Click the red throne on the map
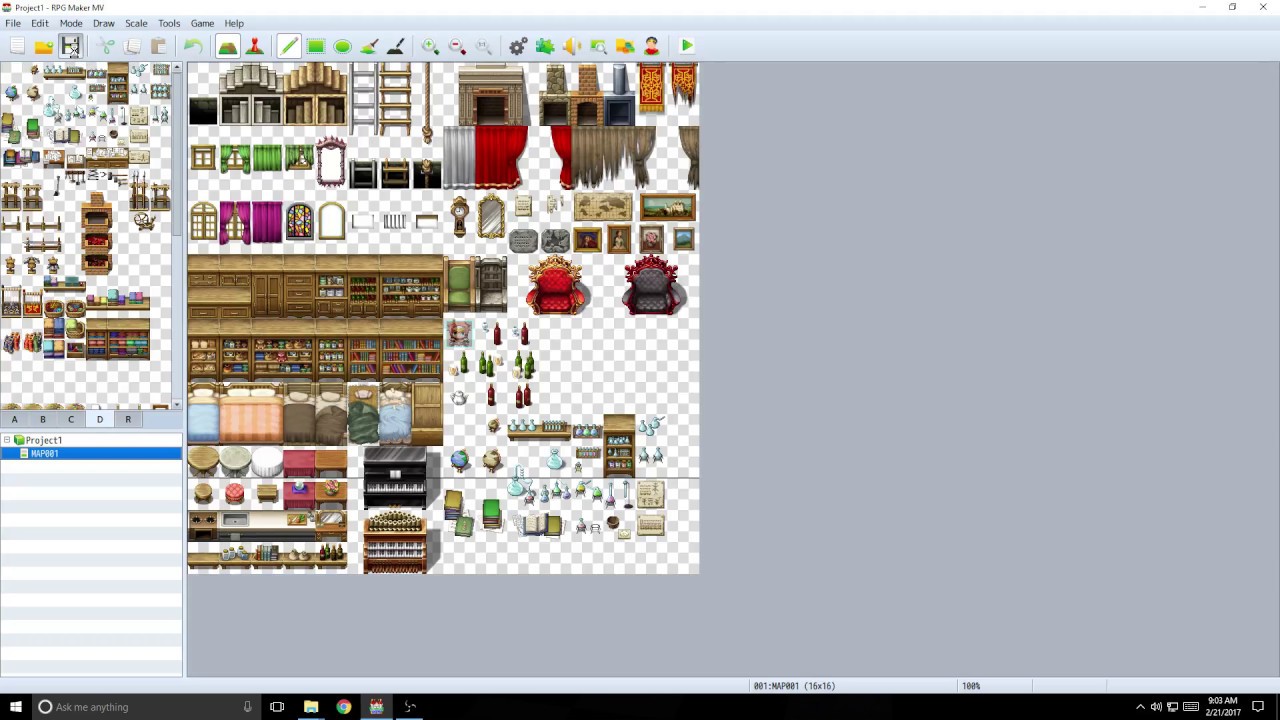 click(556, 286)
